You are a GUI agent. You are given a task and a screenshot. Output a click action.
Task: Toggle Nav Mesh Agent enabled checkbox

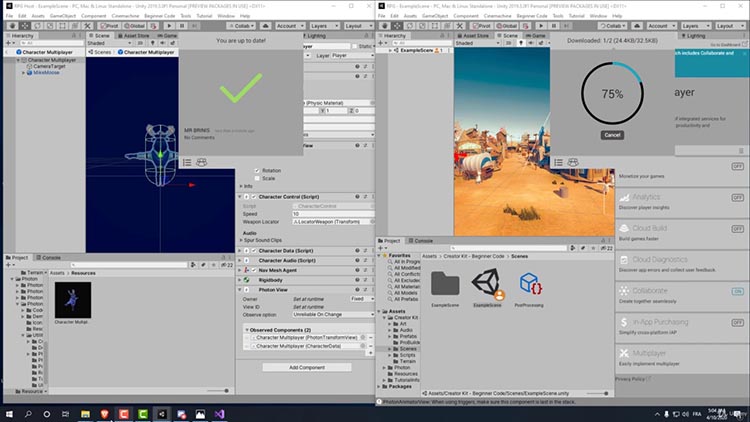point(254,270)
